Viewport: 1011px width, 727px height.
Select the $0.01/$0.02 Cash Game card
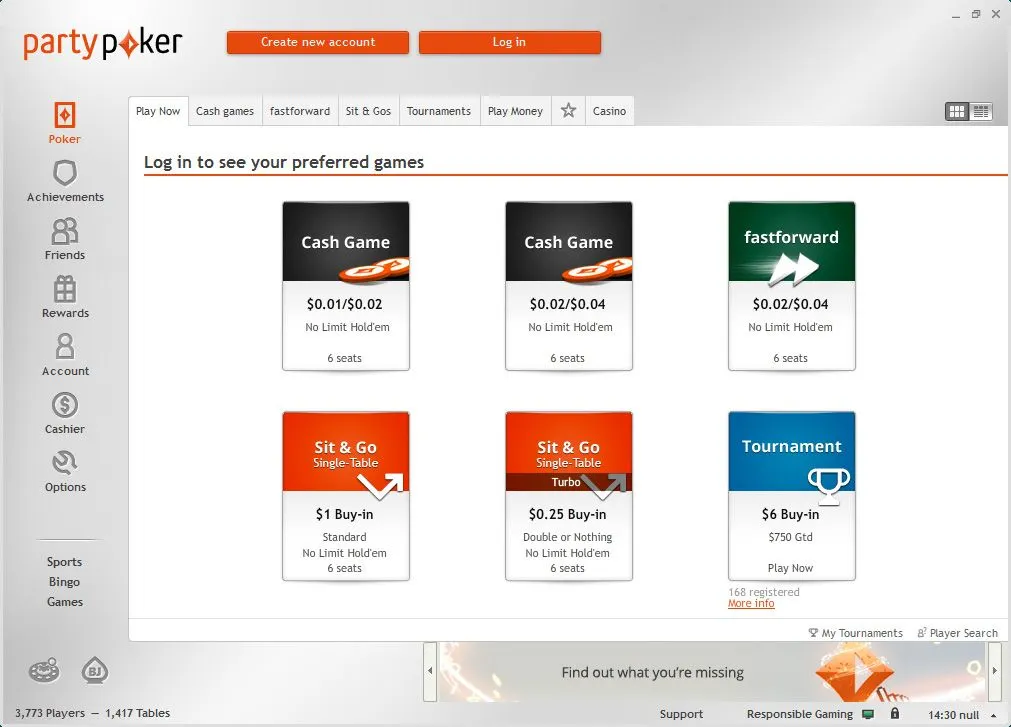click(346, 286)
